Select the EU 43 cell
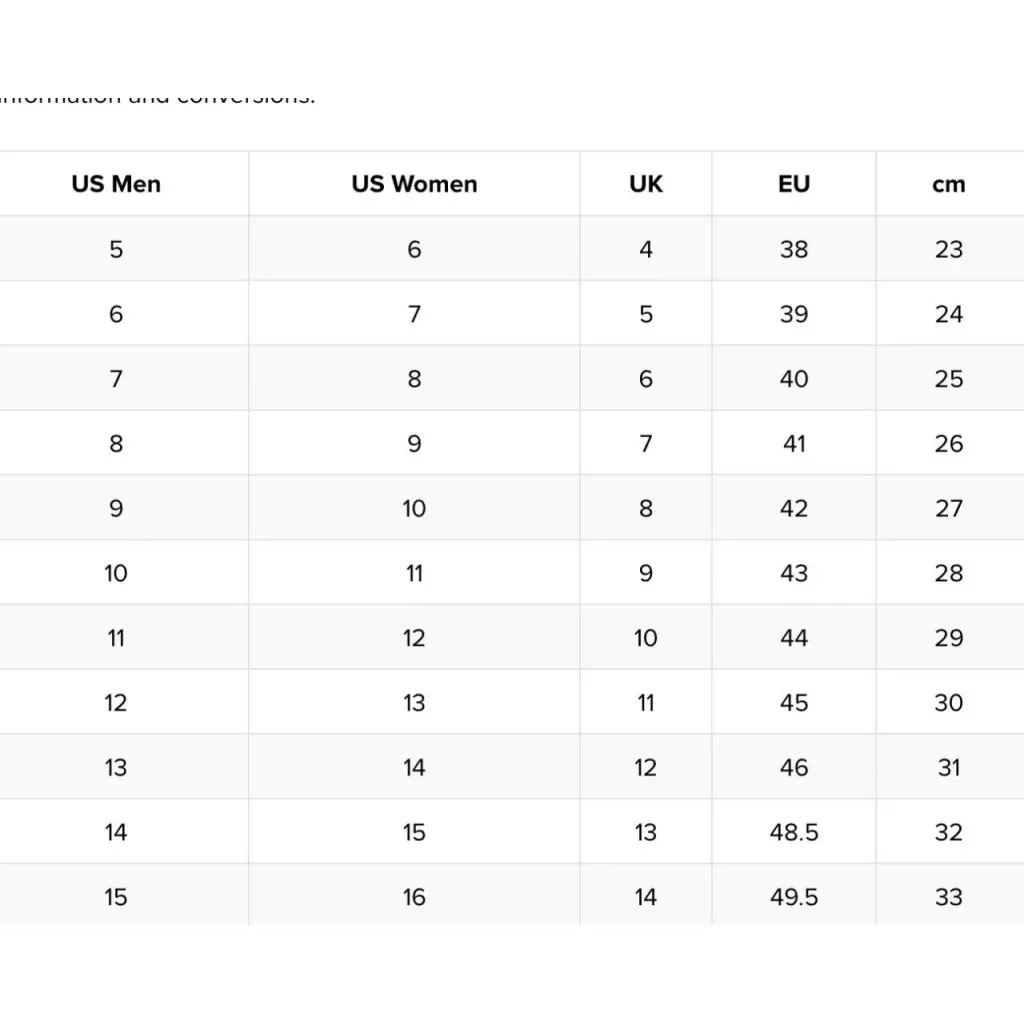 pos(794,573)
